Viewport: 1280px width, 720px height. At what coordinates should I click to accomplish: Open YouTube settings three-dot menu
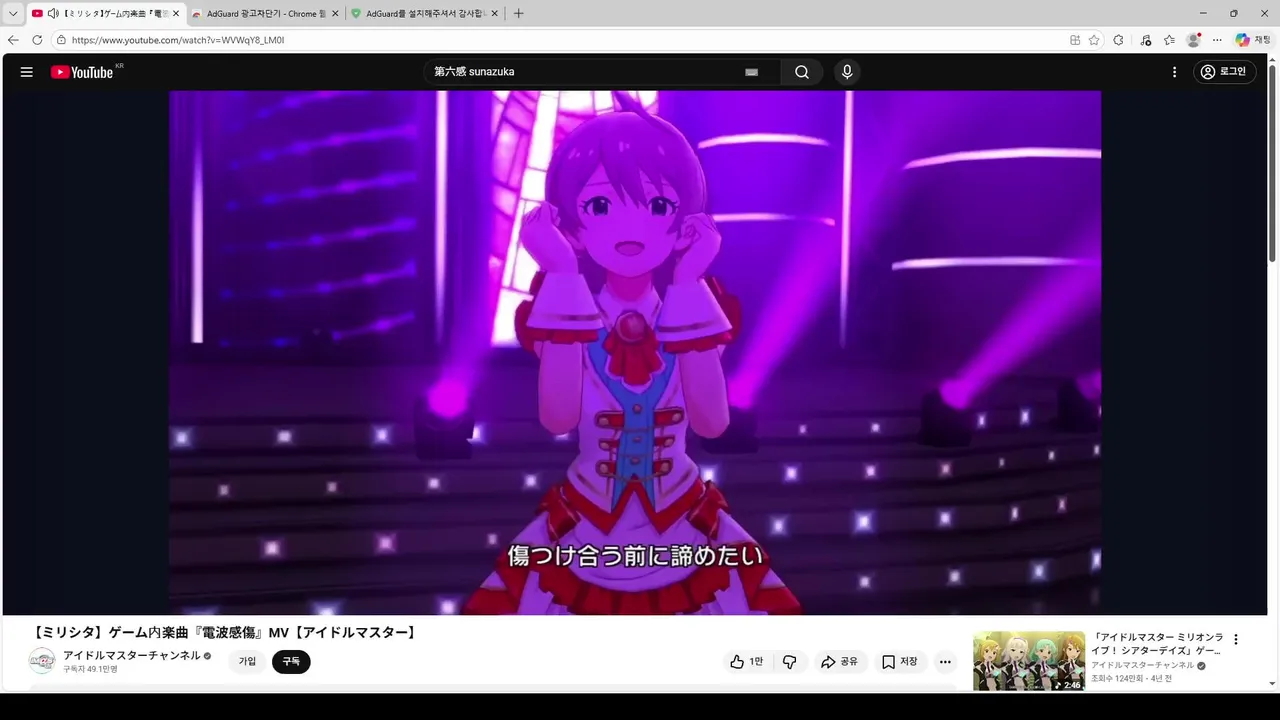tap(1175, 72)
